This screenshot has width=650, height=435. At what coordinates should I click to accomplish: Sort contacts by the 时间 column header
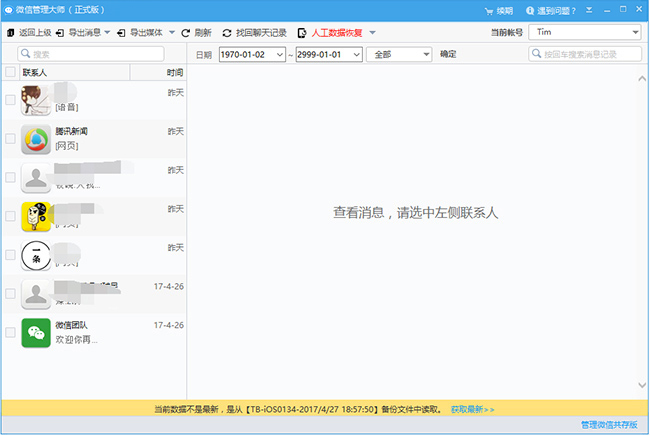174,73
